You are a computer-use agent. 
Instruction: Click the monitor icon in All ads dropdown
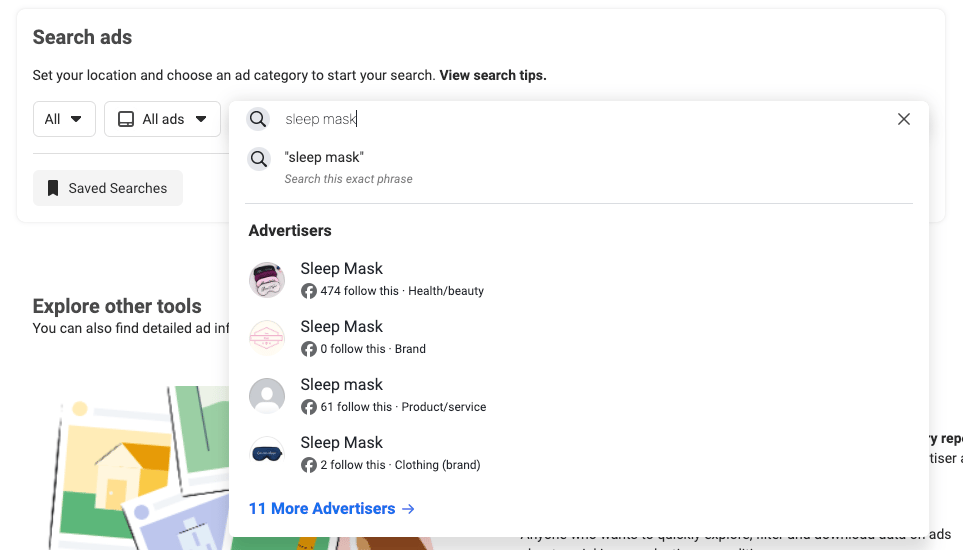click(126, 119)
